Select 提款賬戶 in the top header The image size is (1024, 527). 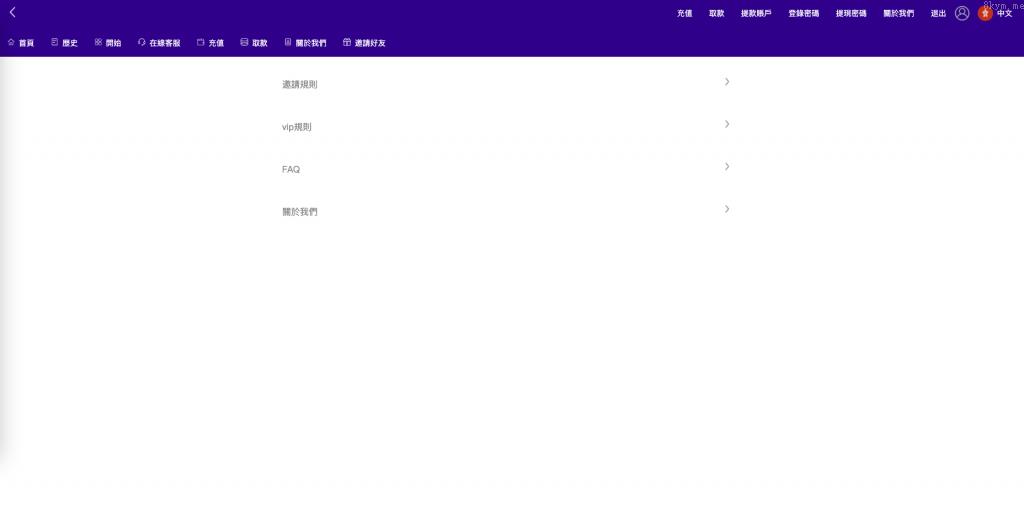click(756, 14)
